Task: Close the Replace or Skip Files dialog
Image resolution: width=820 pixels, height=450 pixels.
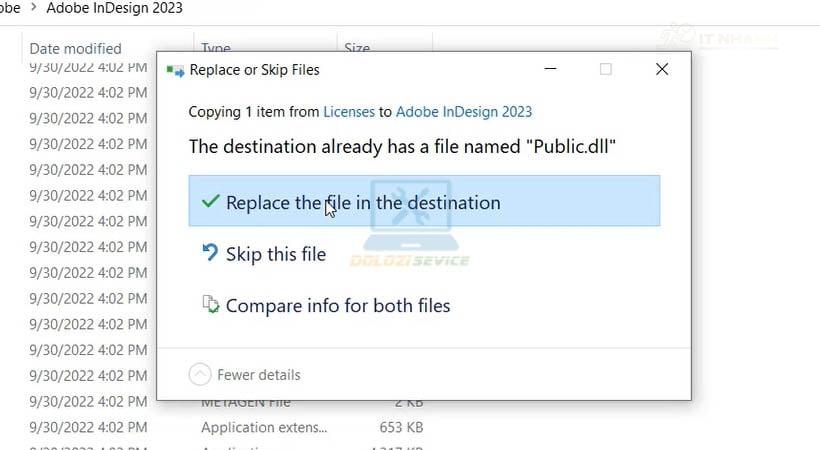Action: coord(661,69)
